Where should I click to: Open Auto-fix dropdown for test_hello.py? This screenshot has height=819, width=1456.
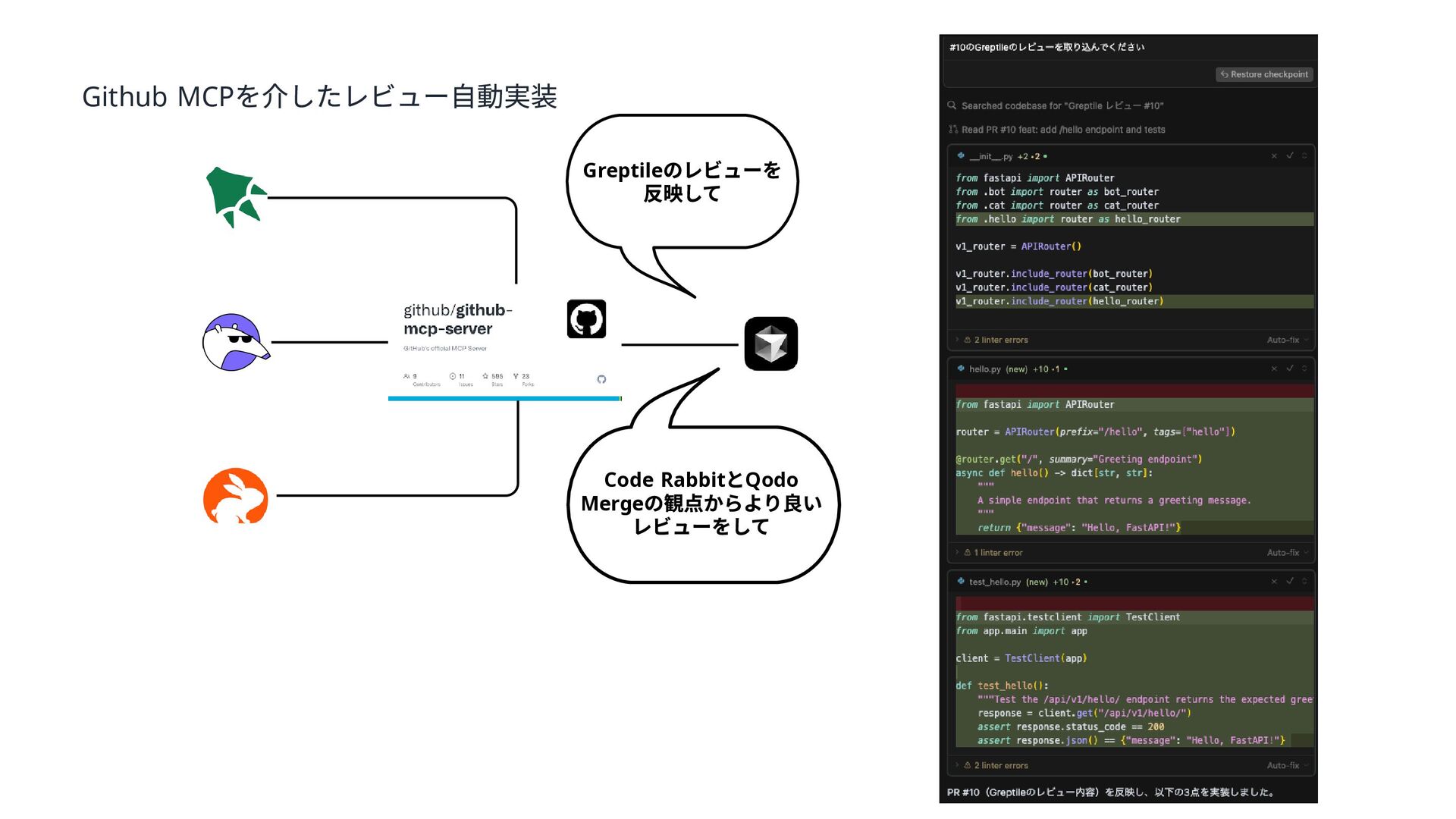[1288, 765]
